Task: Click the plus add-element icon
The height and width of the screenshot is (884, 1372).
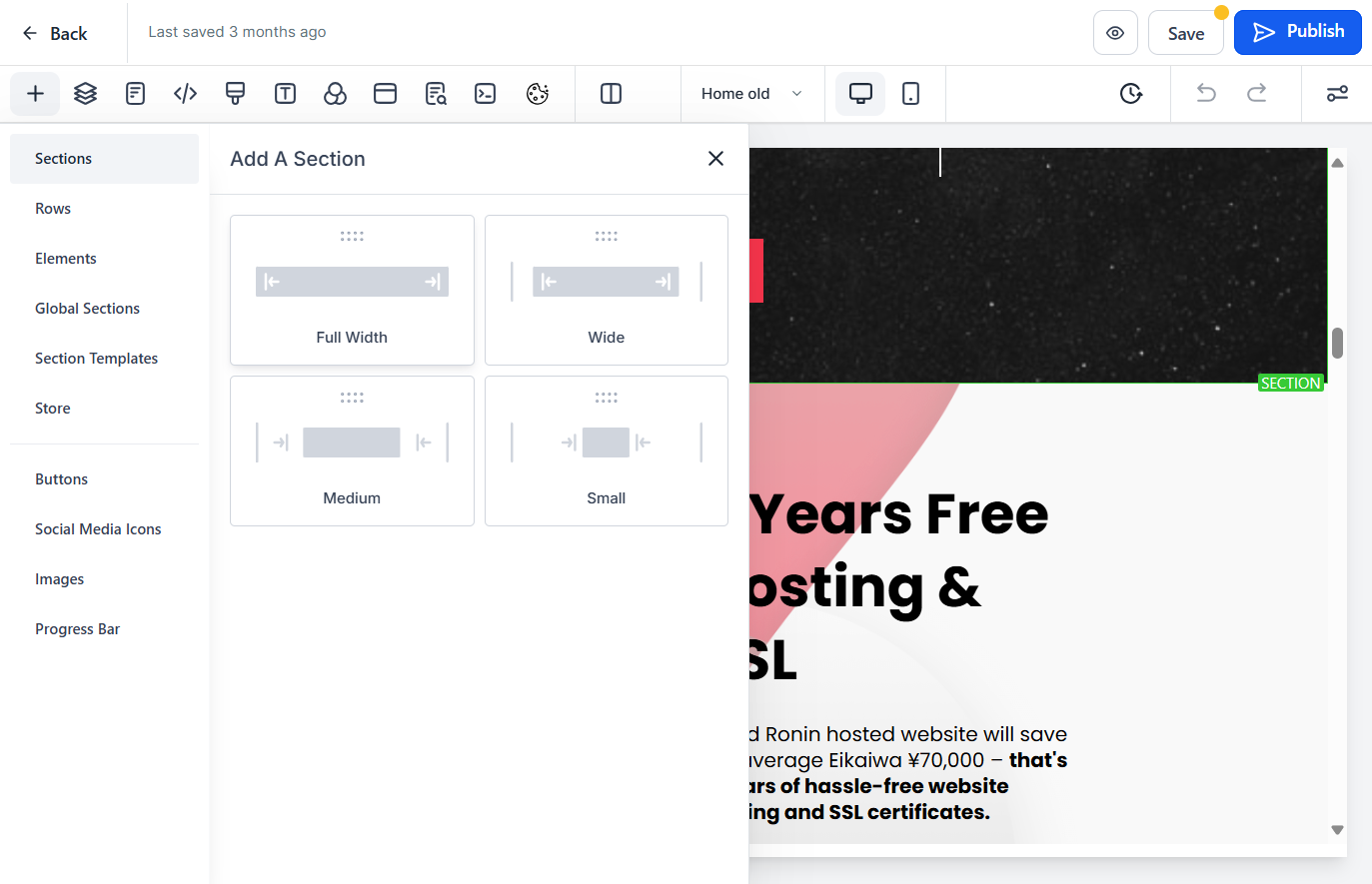Action: coord(35,94)
